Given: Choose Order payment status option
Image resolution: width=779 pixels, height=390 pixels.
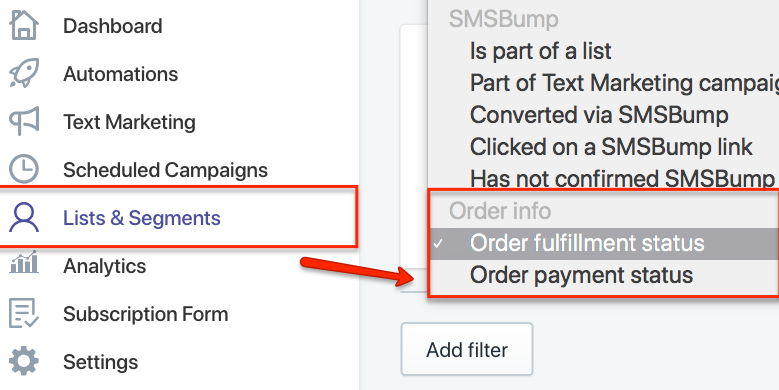Looking at the screenshot, I should click(604, 275).
